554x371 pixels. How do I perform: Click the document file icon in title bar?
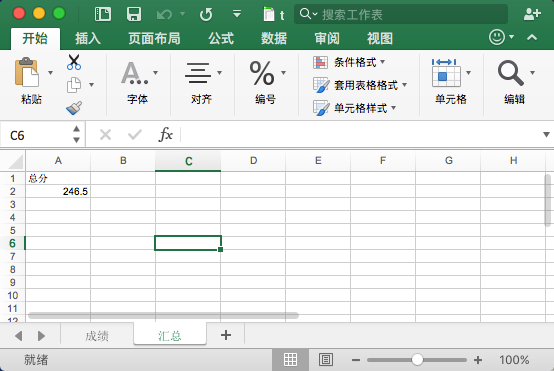(269, 14)
